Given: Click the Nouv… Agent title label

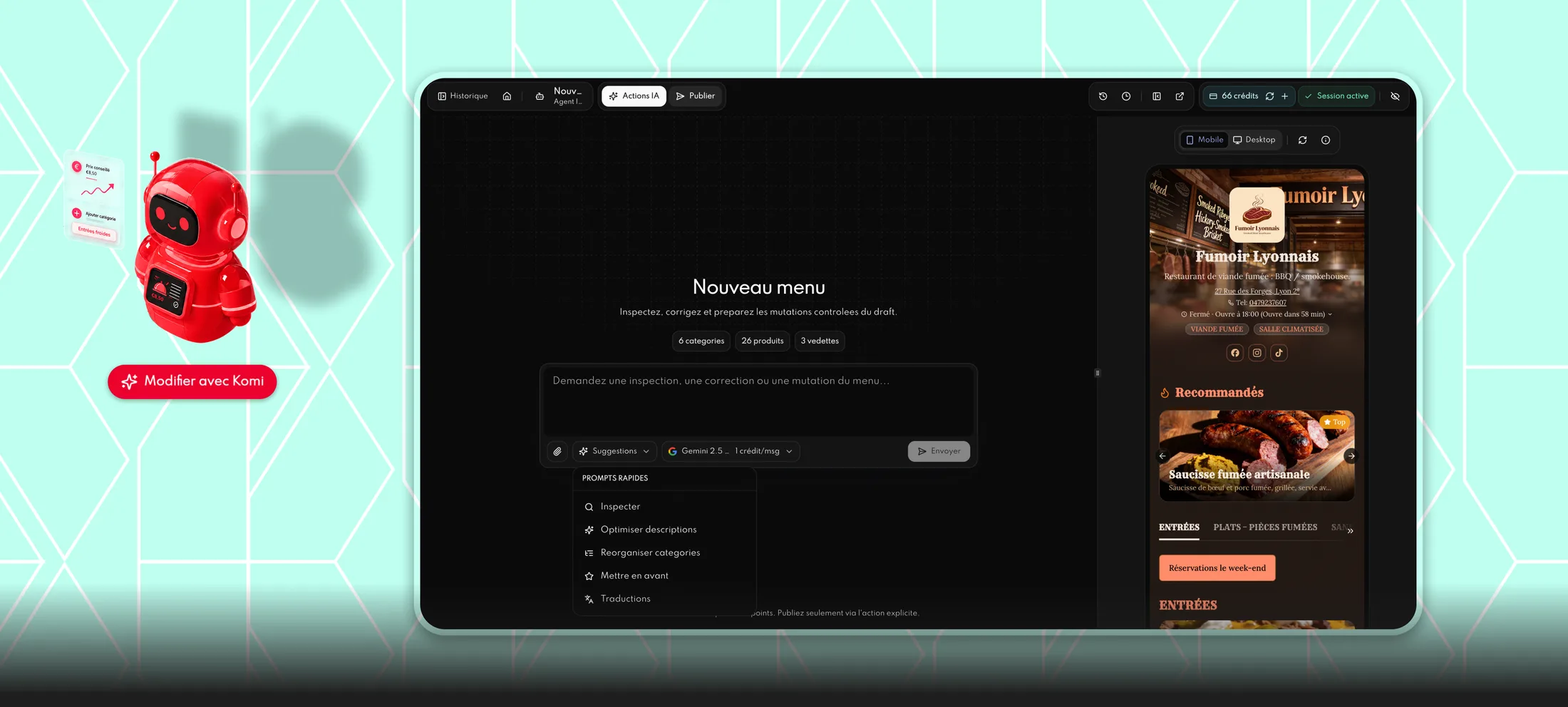Looking at the screenshot, I should [x=568, y=96].
